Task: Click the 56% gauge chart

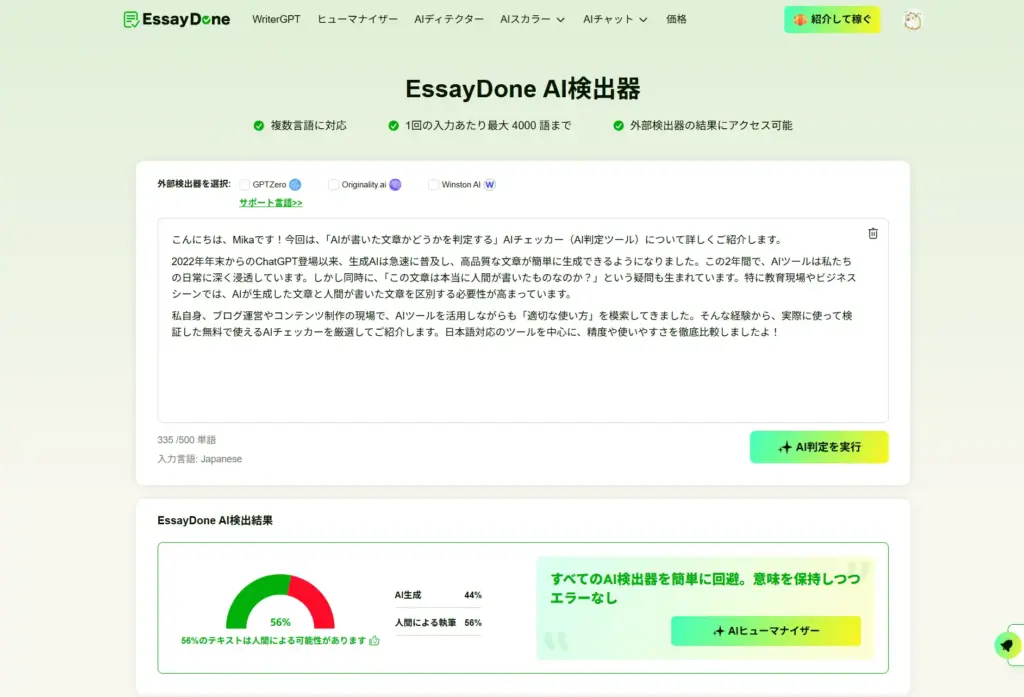Action: [280, 601]
